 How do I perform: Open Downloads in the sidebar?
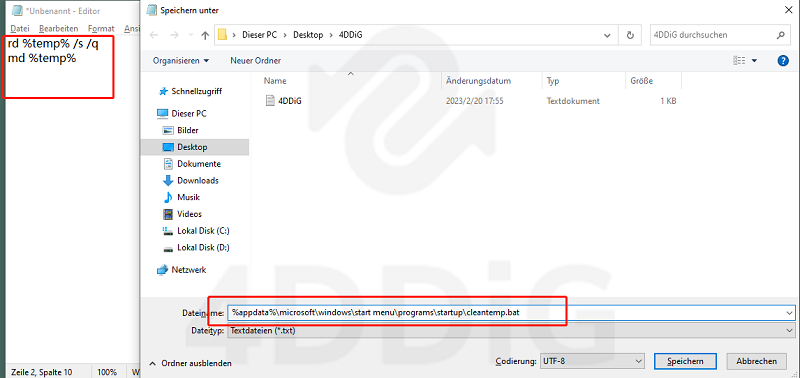click(x=197, y=181)
